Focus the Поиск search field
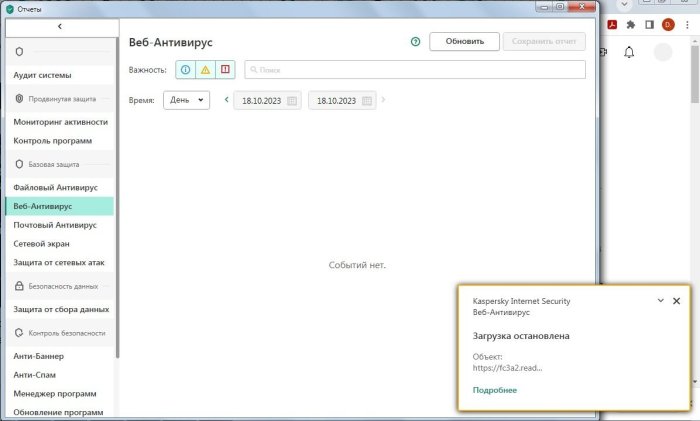700x421 pixels. tap(415, 70)
